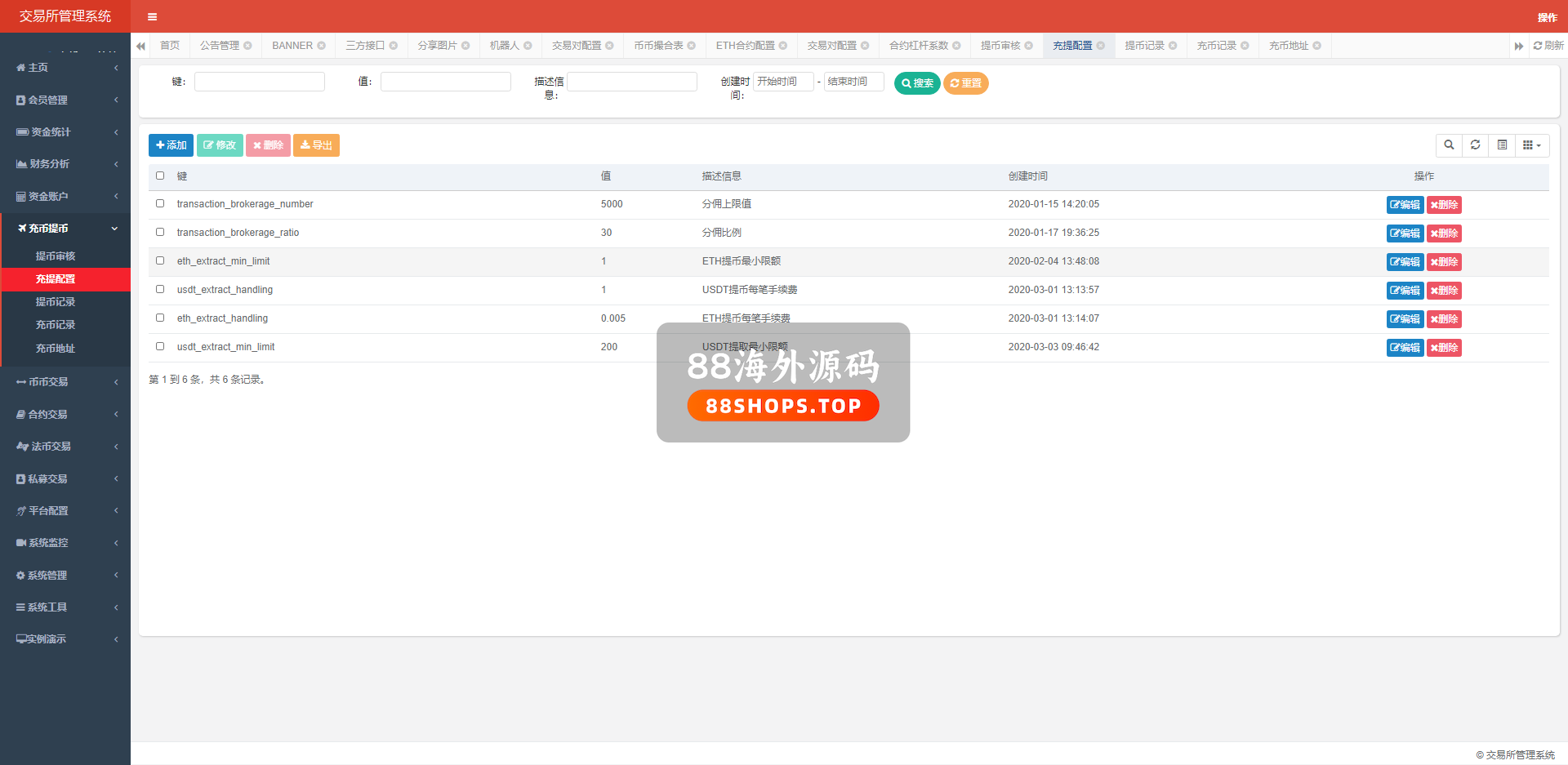Open 提币记录 in the sidebar submenu
1568x765 pixels.
pos(56,302)
